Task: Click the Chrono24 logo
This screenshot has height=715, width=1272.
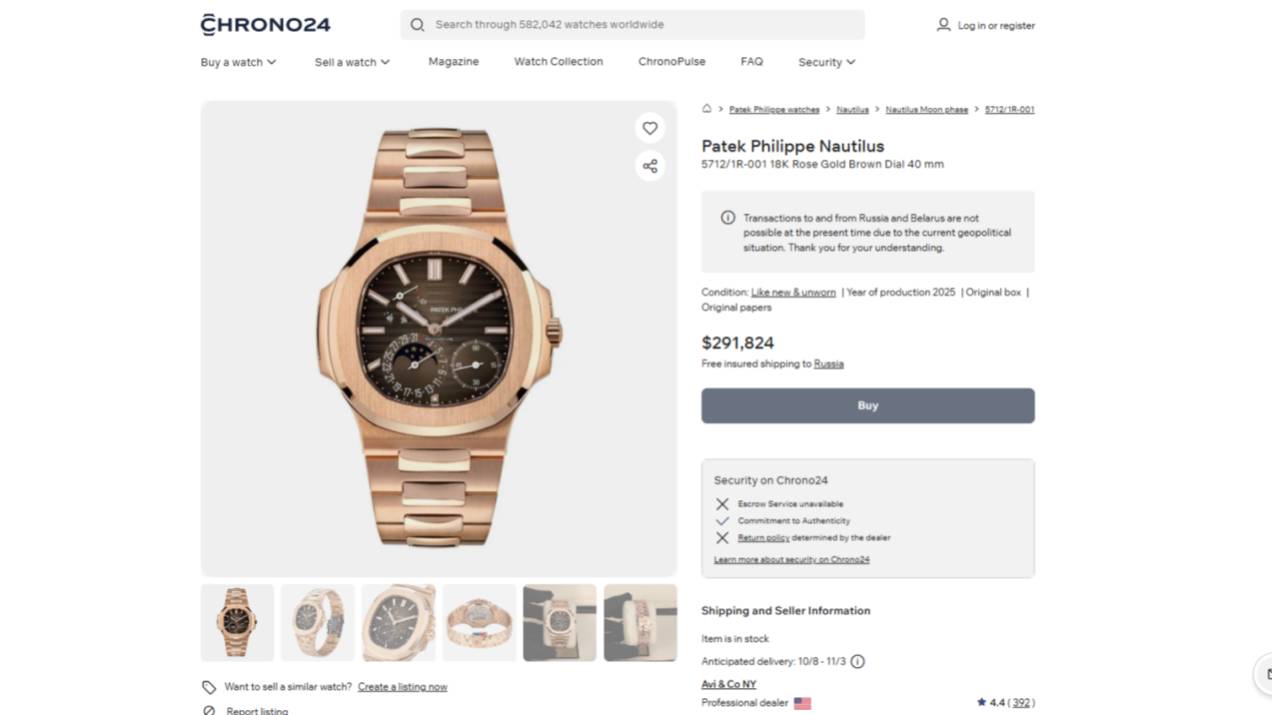Action: (265, 25)
